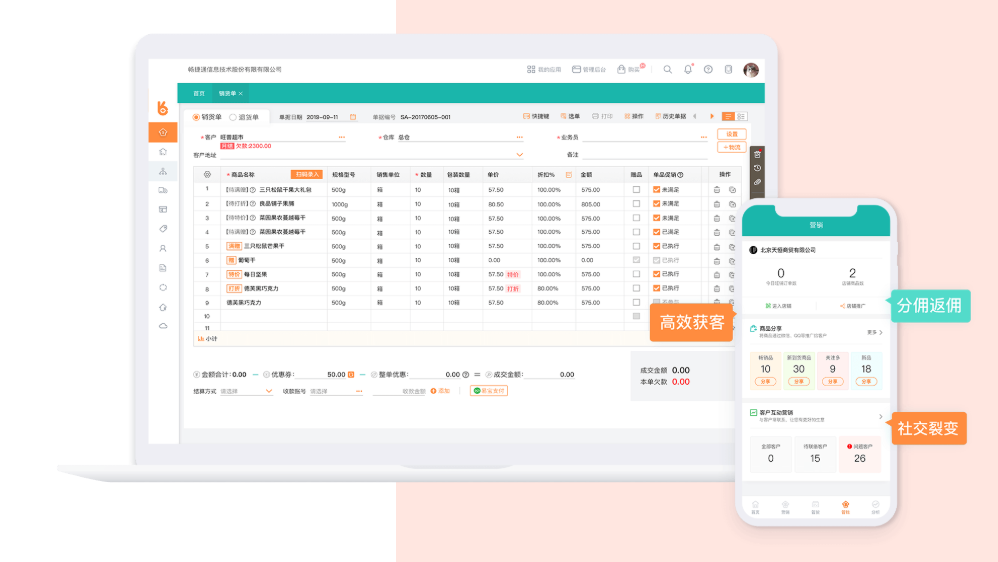Select the 销货单 radio button
The height and width of the screenshot is (562, 998).
pos(197,117)
